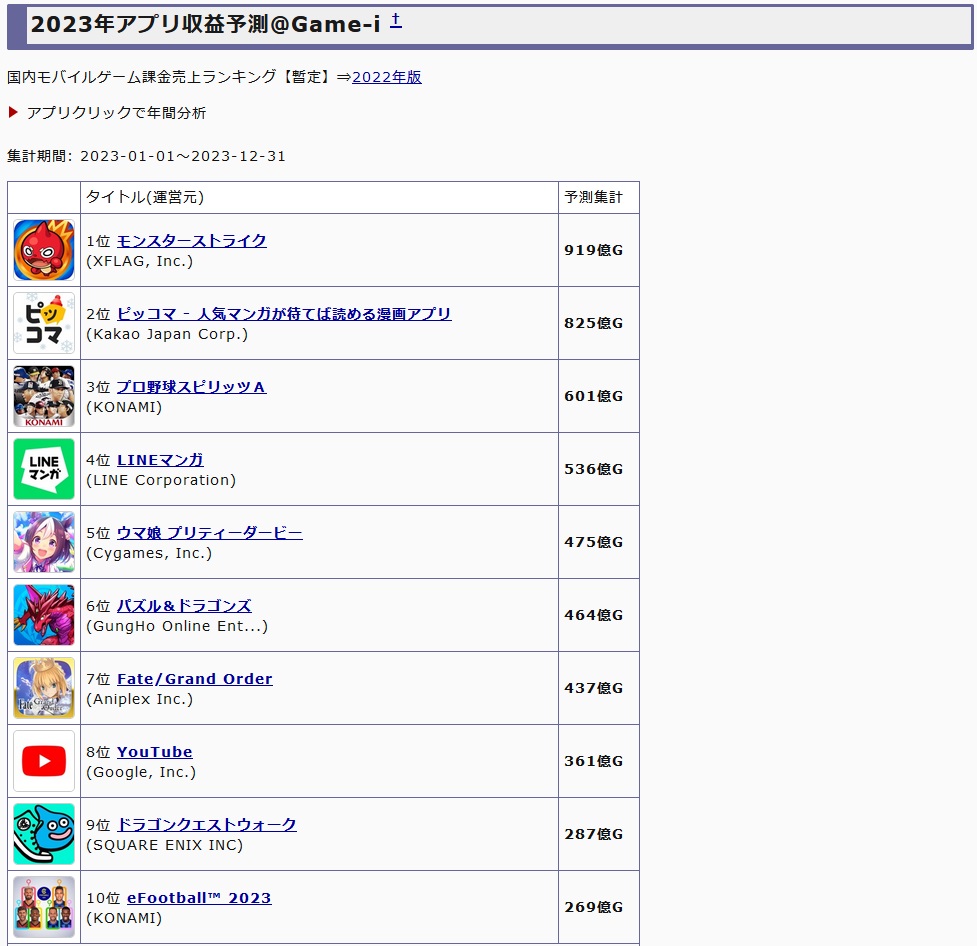Select the 601億G revenue value
This screenshot has width=977, height=946.
pyautogui.click(x=594, y=396)
